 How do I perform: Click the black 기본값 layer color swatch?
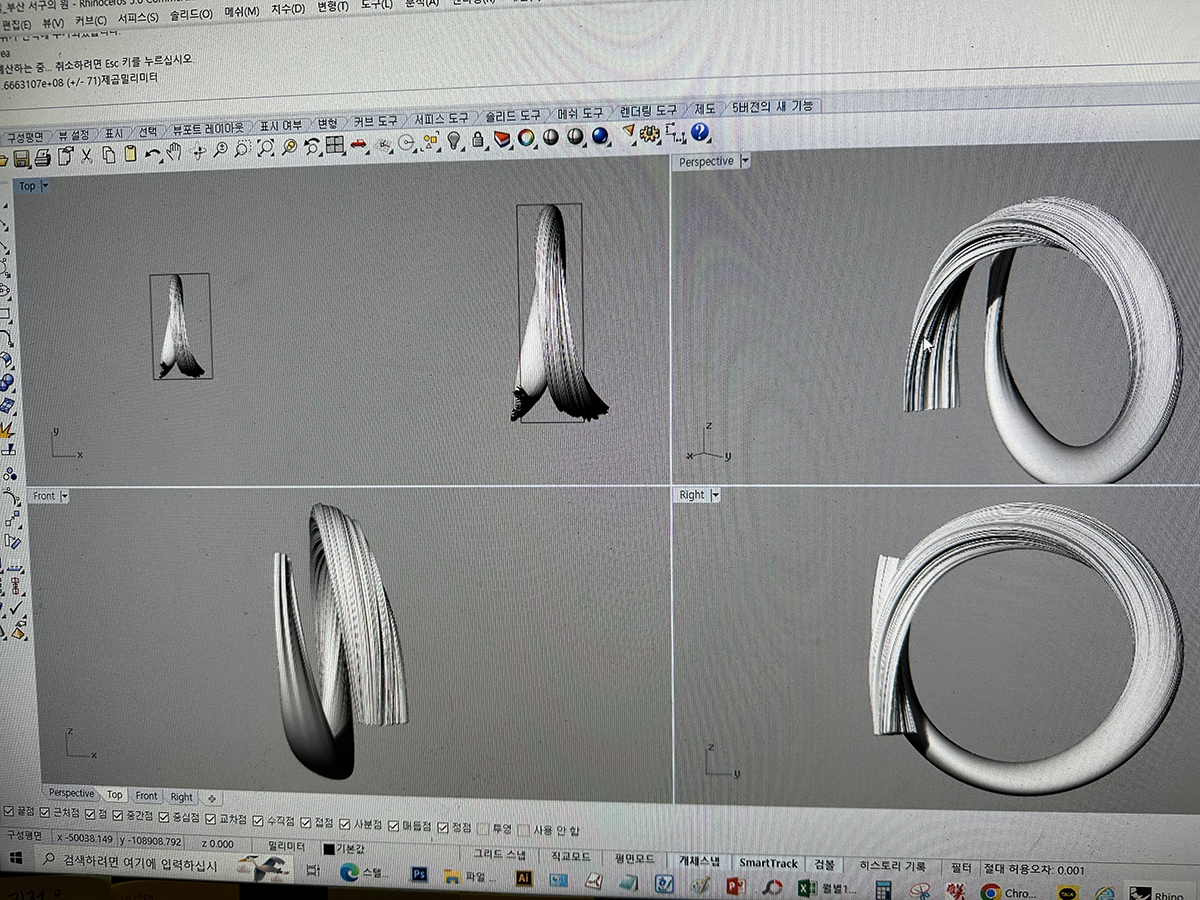[x=329, y=848]
